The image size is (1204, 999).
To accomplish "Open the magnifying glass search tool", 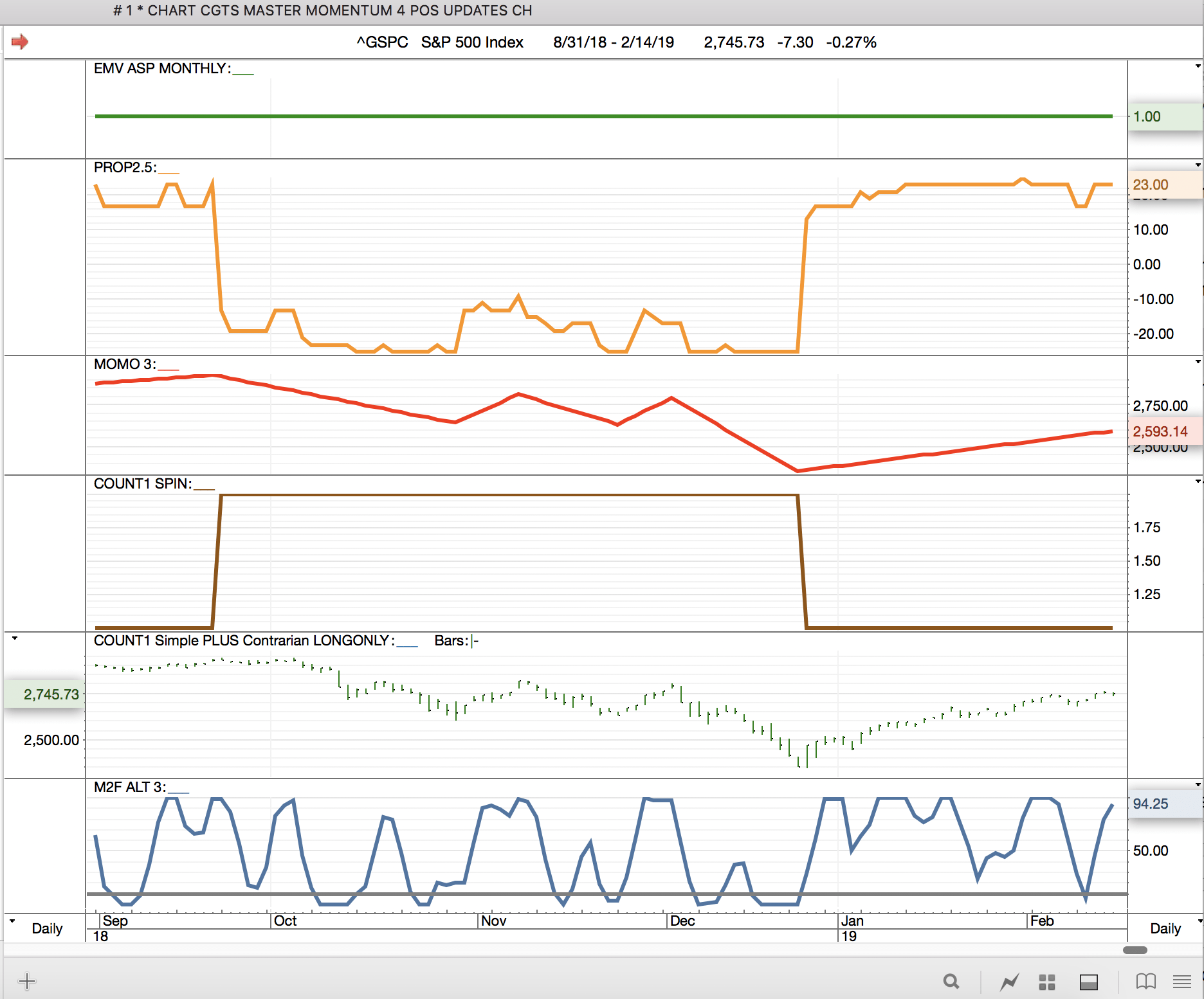I will pyautogui.click(x=951, y=981).
